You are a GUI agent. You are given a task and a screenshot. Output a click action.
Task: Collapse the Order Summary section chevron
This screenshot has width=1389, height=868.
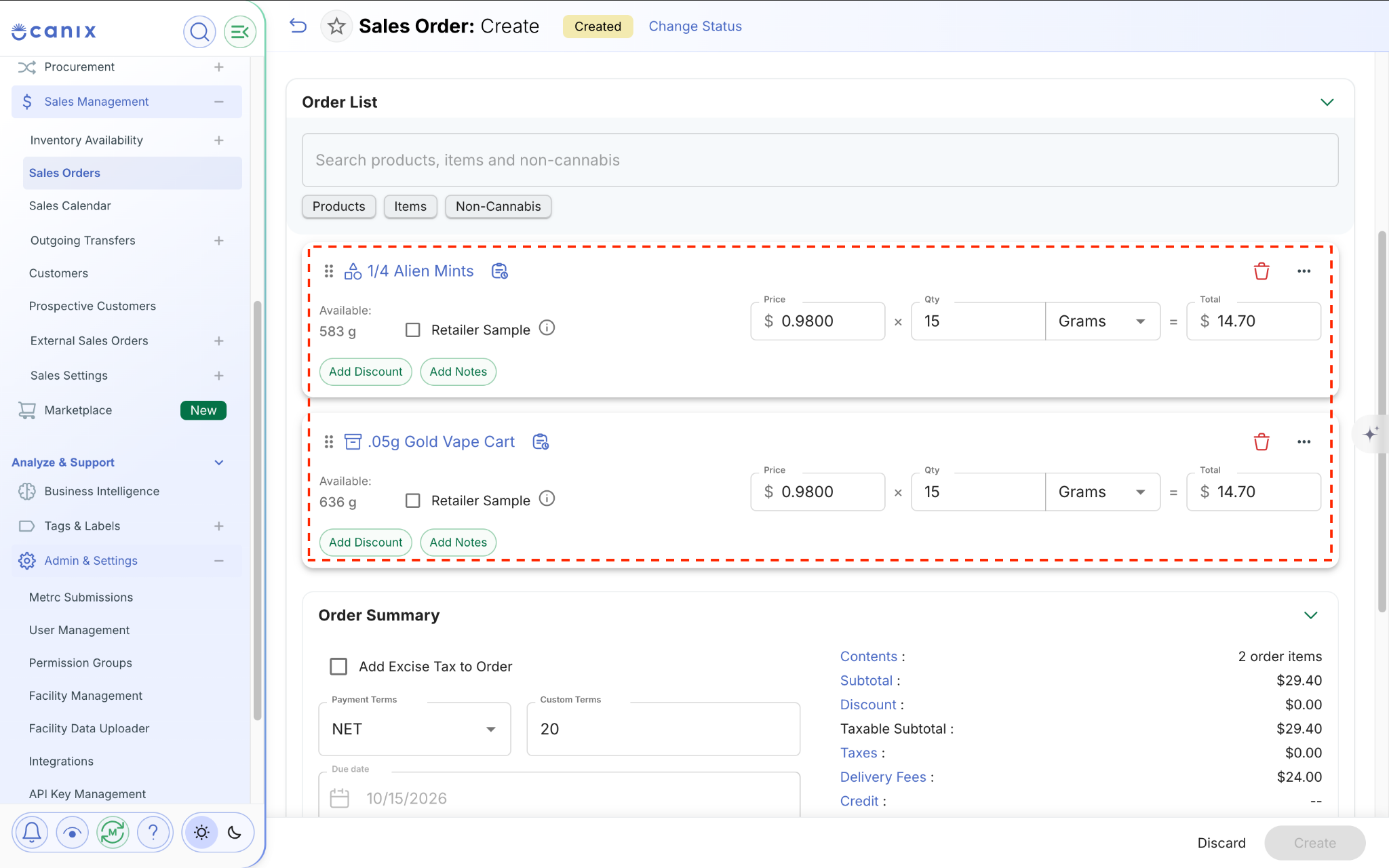tap(1310, 615)
